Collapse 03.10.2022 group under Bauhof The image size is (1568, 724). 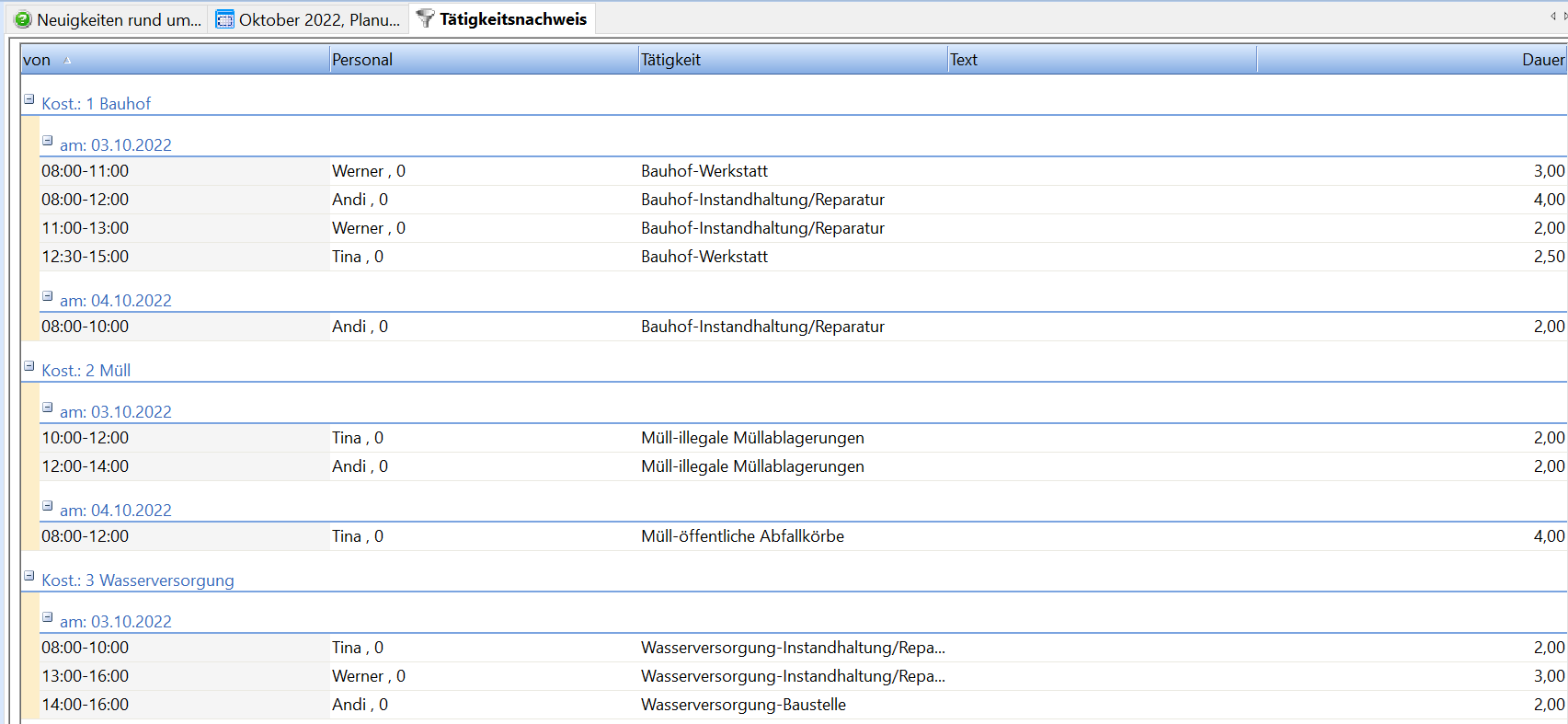click(48, 141)
